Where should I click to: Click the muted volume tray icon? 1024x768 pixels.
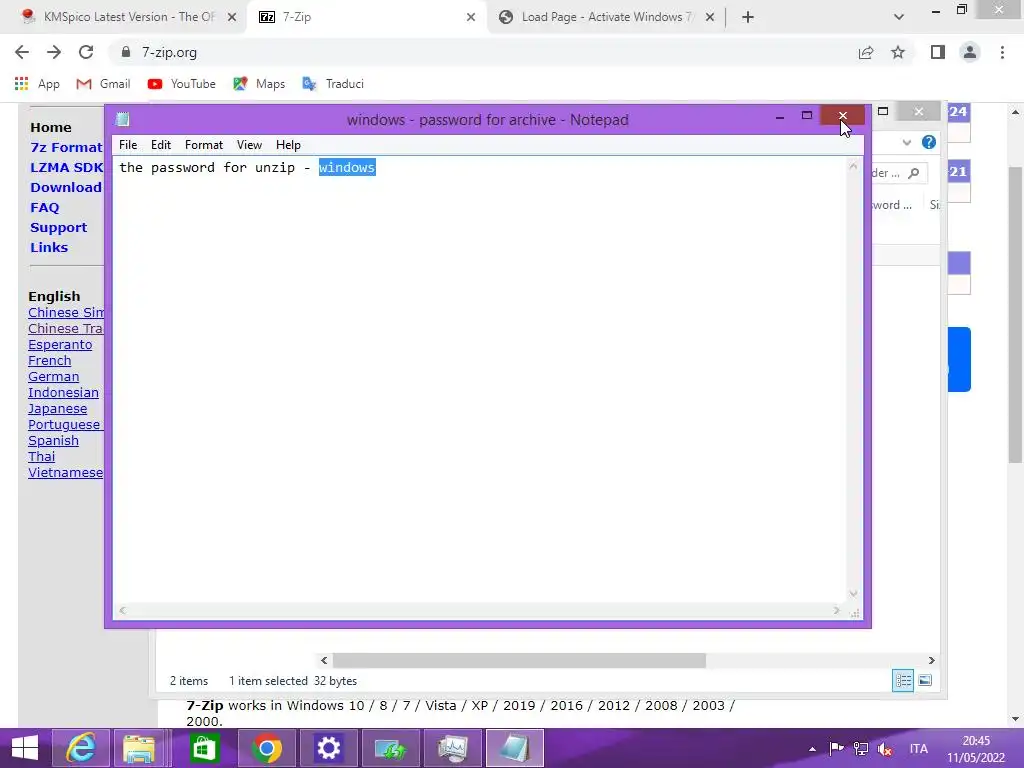pyautogui.click(x=885, y=749)
